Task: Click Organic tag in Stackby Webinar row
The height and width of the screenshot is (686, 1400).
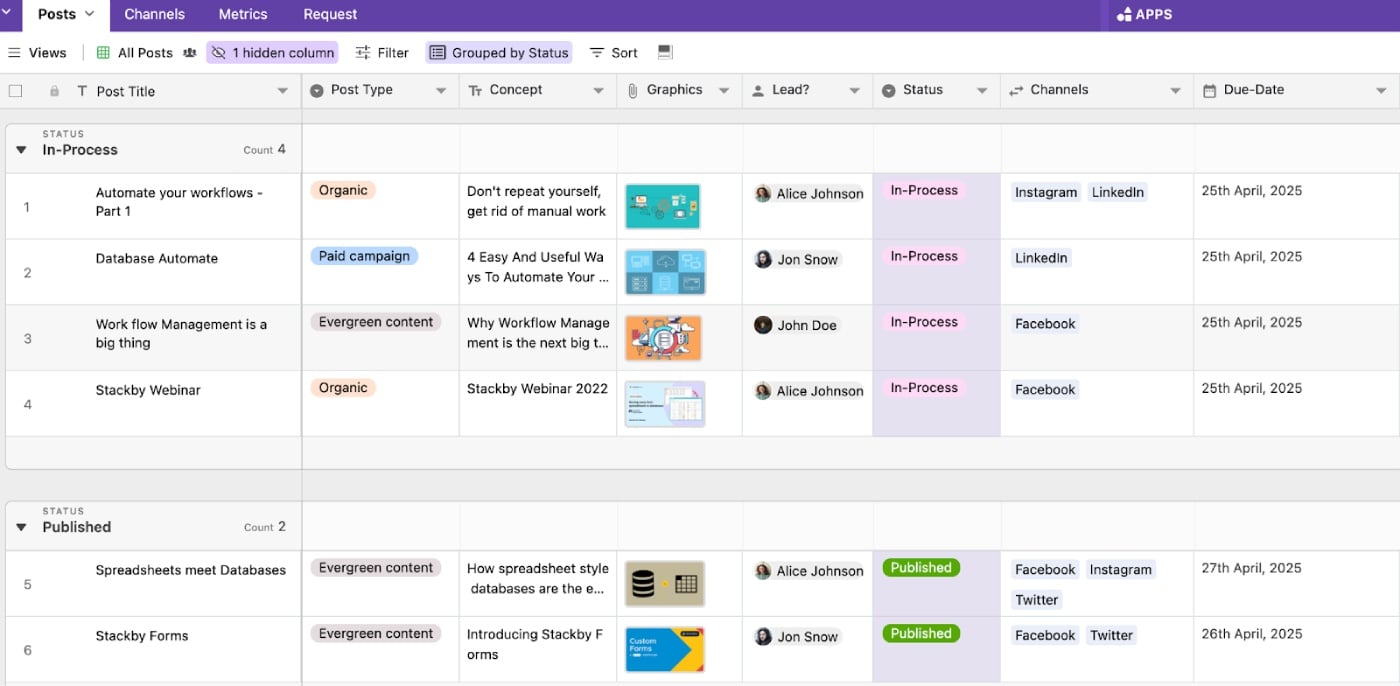Action: click(x=343, y=388)
